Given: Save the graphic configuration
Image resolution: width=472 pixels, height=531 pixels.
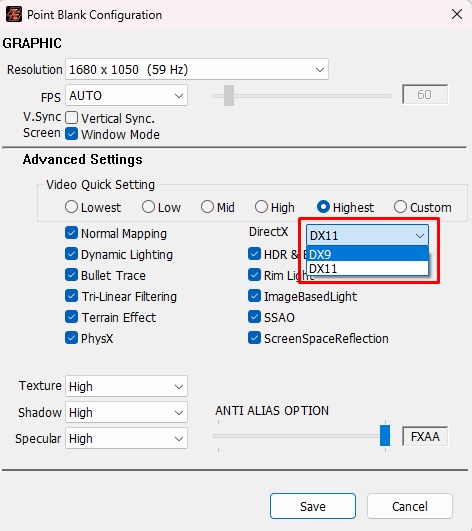Looking at the screenshot, I should (x=313, y=506).
